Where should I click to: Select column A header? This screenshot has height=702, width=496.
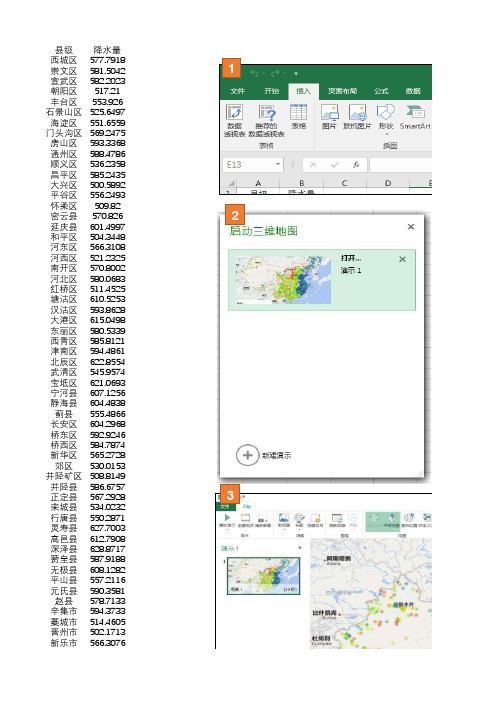click(258, 183)
